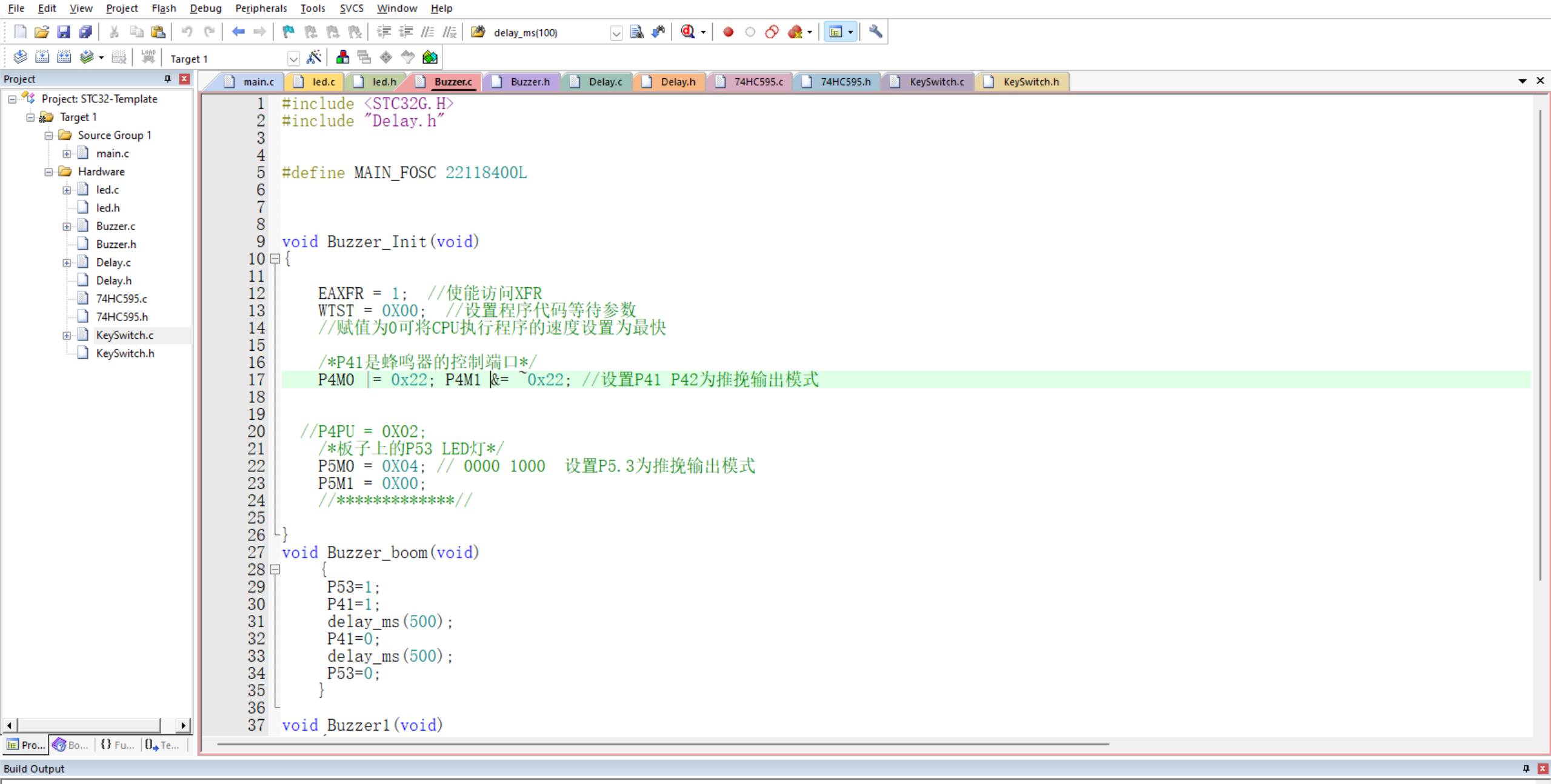The image size is (1551, 784).
Task: Open the window layout dropdown arrow
Action: (x=850, y=33)
